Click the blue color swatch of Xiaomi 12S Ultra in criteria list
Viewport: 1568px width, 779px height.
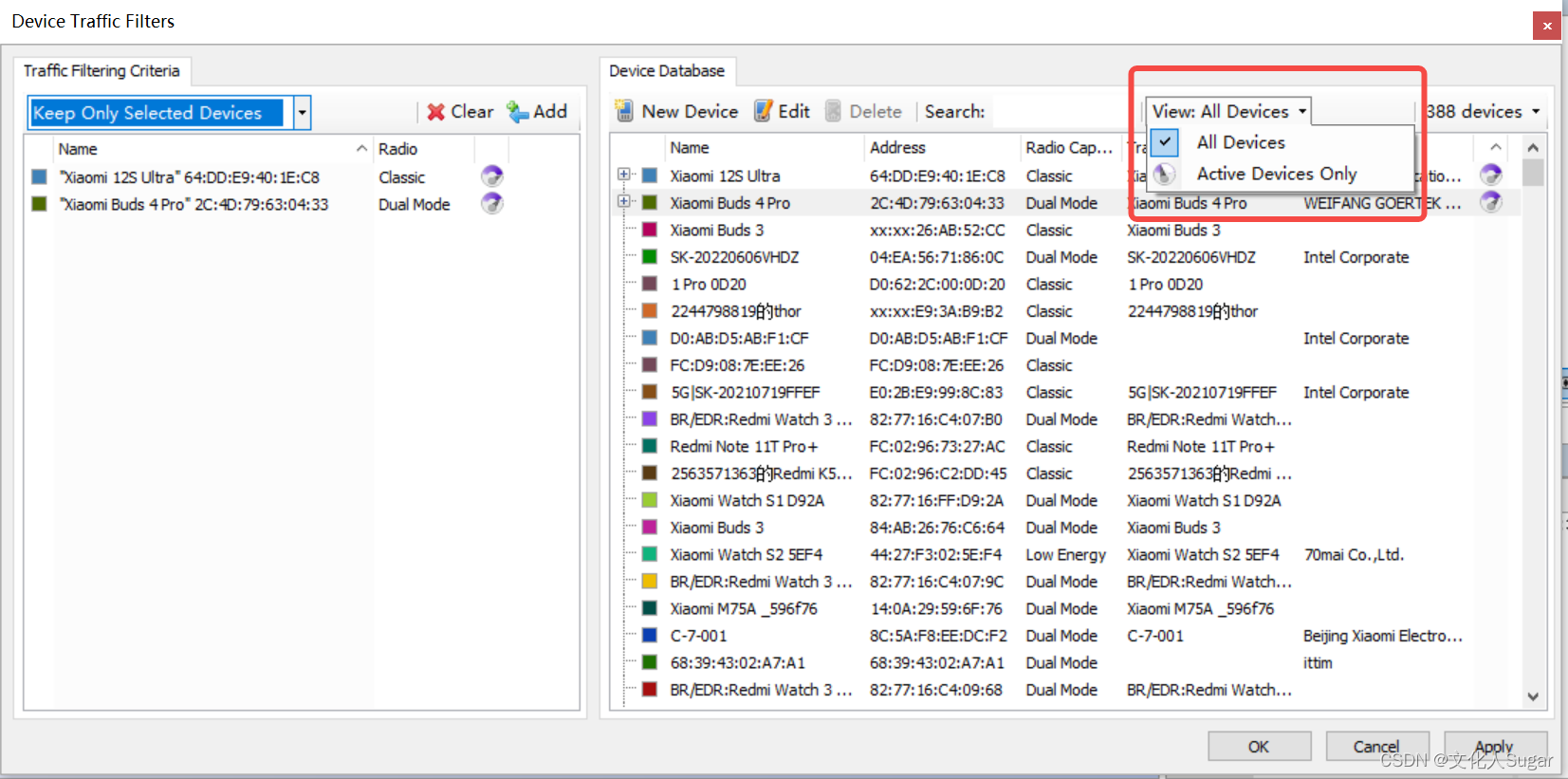pyautogui.click(x=39, y=176)
